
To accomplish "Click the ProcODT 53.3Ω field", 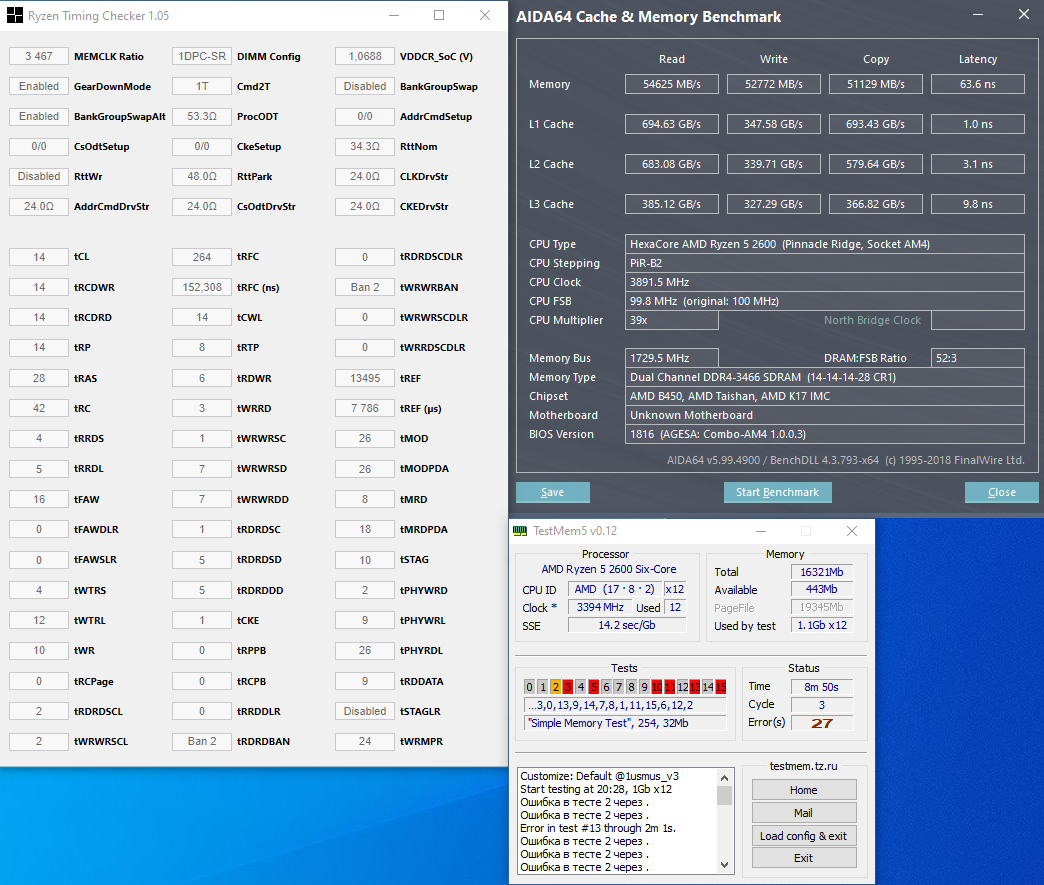I will (x=202, y=117).
